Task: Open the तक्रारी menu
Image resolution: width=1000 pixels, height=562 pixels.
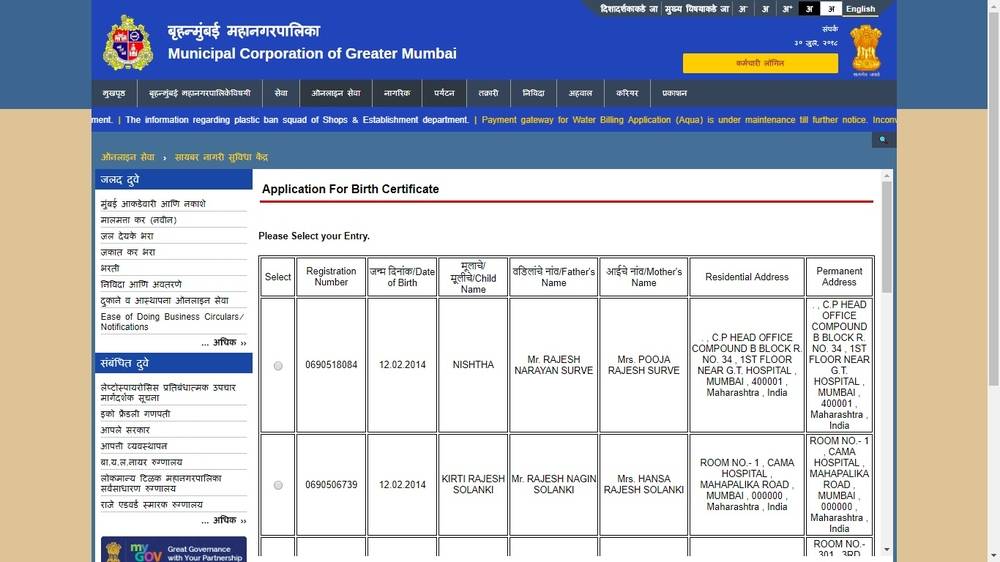Action: 489,93
